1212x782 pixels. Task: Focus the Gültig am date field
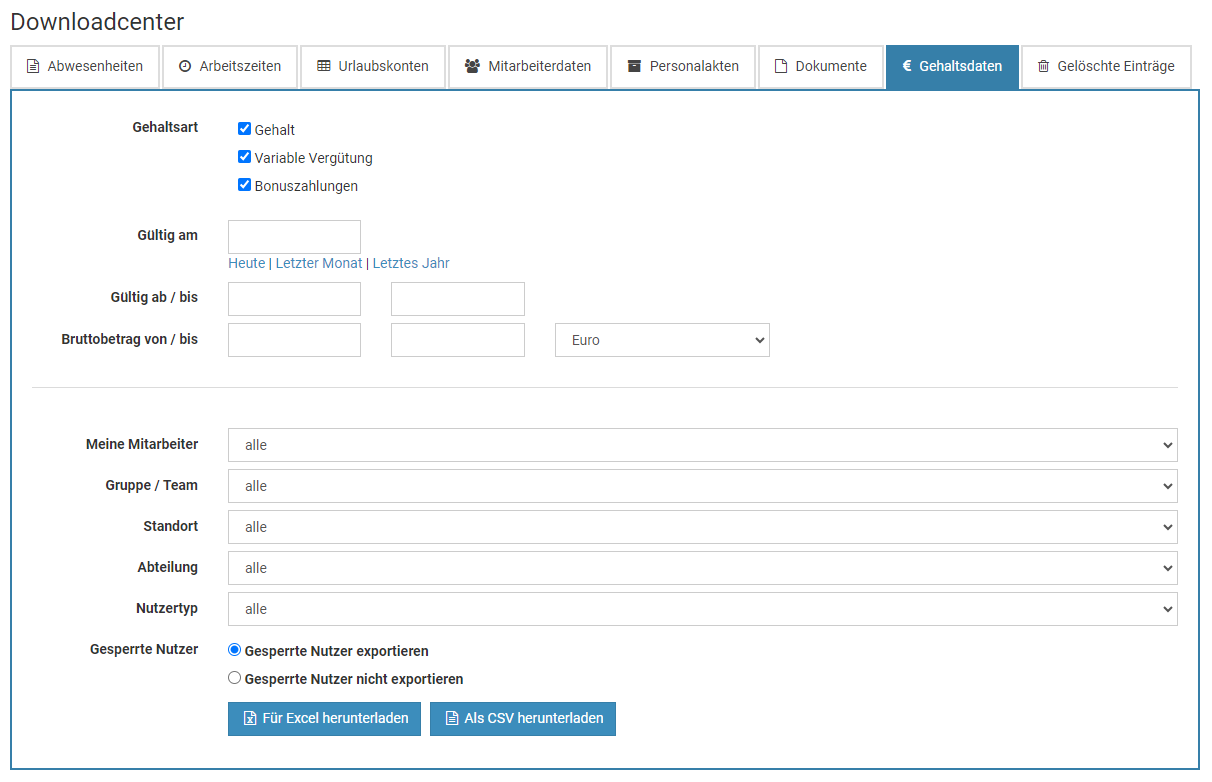(x=294, y=237)
